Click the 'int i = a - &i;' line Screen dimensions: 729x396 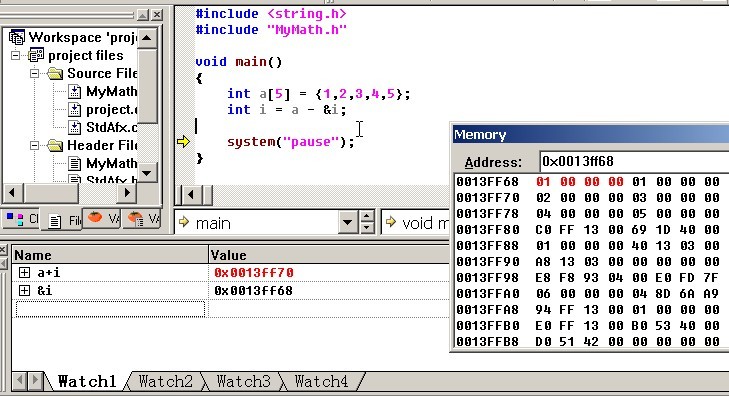[286, 110]
